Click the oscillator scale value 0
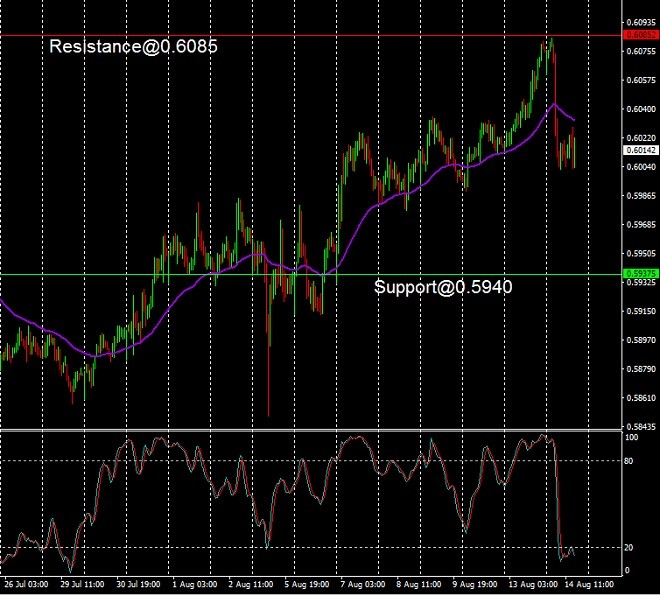The width and height of the screenshot is (660, 596). [627, 571]
